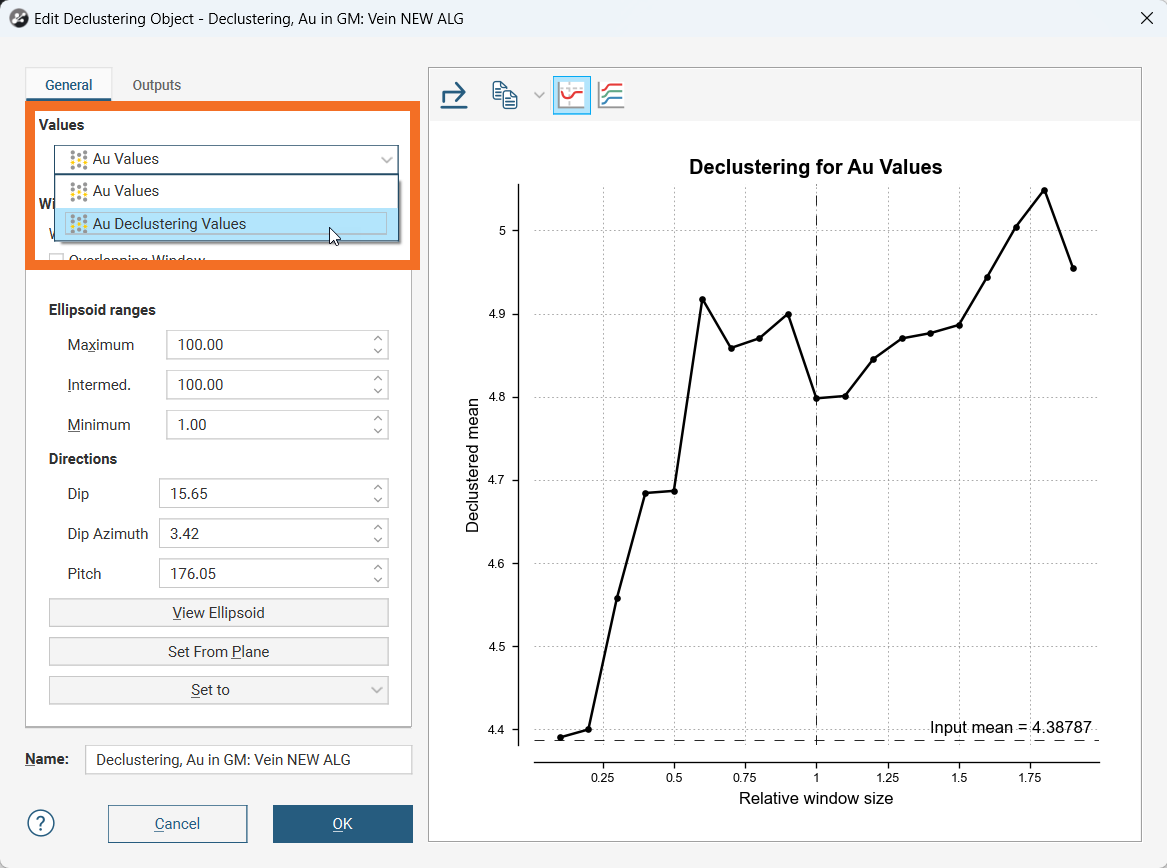The height and width of the screenshot is (868, 1167).
Task: Click the Set From Plane button
Action: (218, 652)
